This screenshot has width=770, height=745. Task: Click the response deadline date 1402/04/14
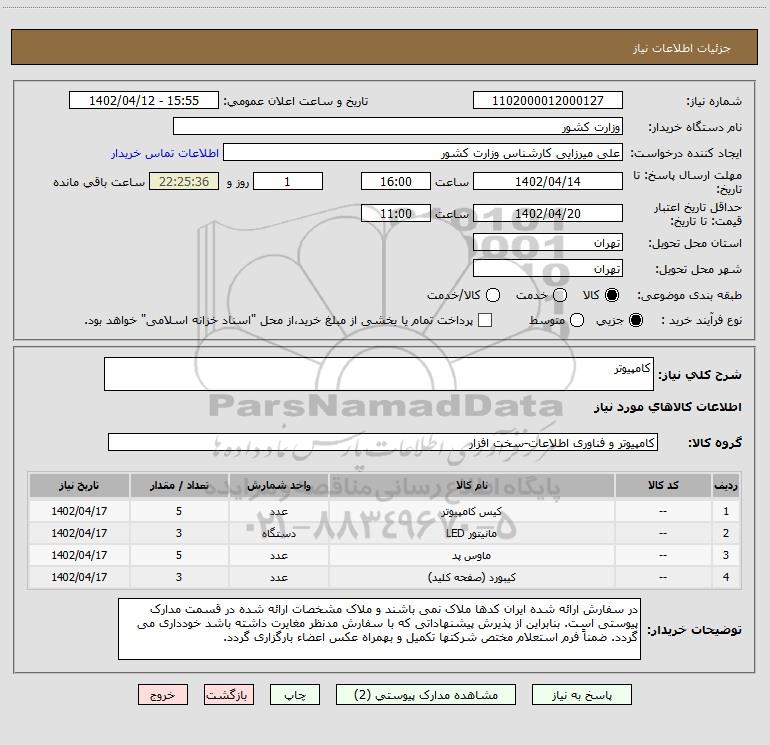coord(548,182)
